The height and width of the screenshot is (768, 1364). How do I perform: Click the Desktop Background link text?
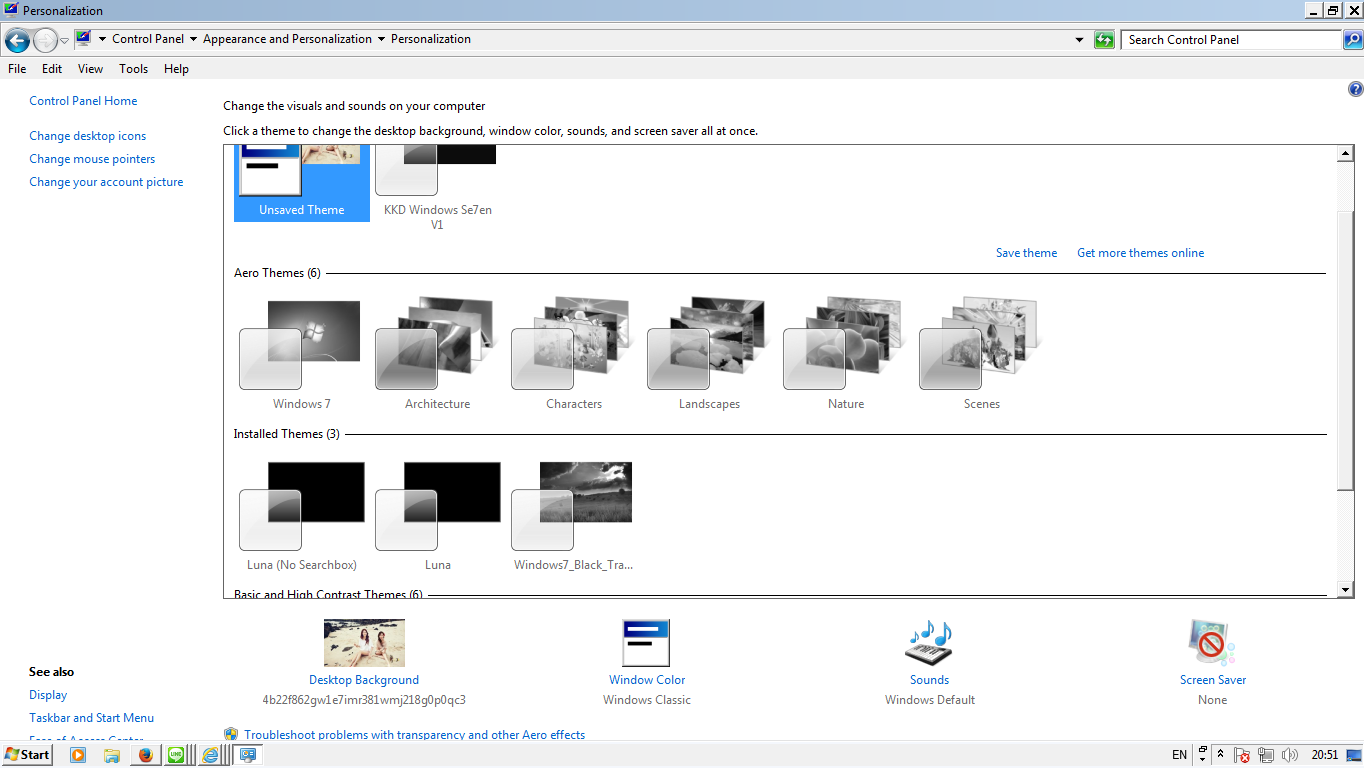(364, 680)
